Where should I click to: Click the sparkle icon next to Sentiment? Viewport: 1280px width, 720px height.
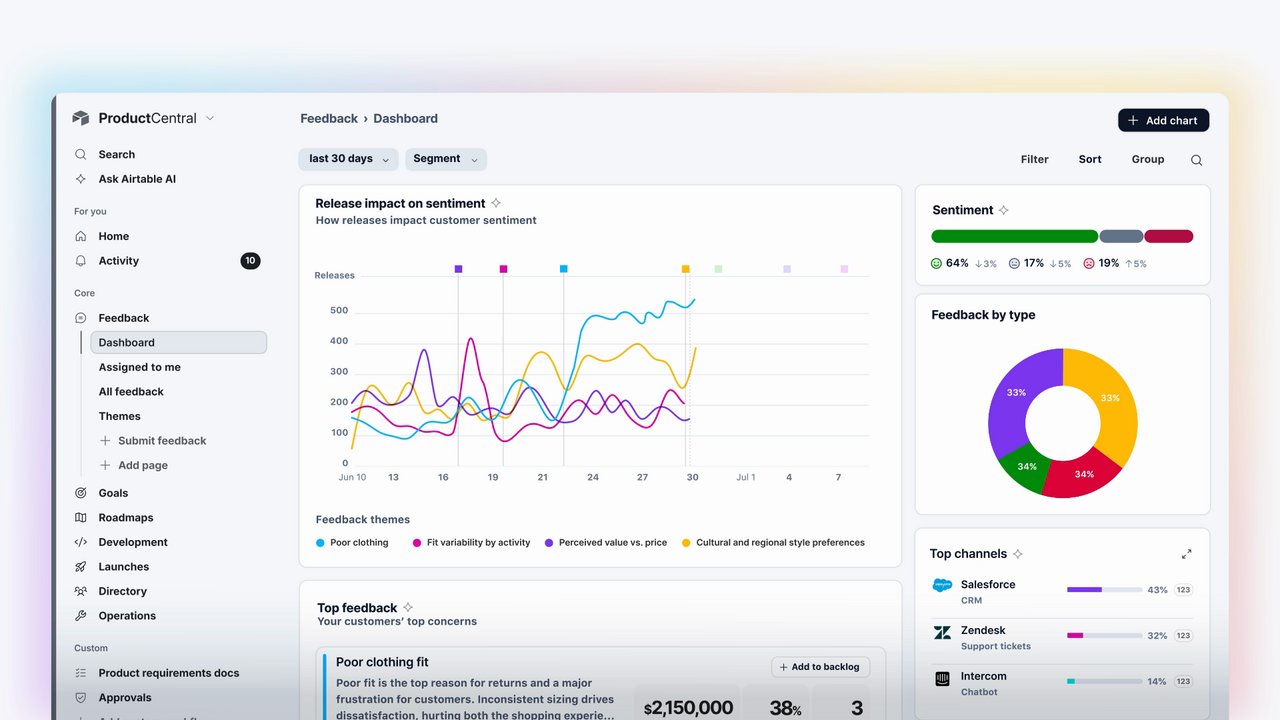[x=1004, y=210]
